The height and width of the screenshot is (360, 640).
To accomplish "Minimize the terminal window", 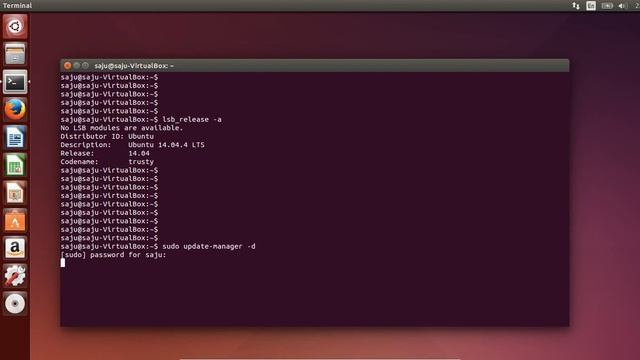I will 76,65.
